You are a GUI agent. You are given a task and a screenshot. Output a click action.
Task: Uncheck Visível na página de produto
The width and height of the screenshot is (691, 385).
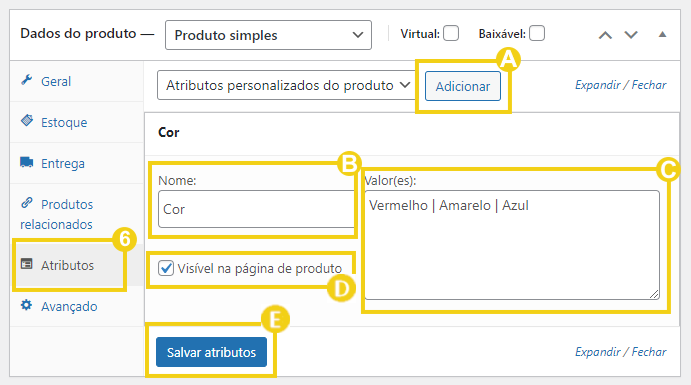click(x=166, y=268)
